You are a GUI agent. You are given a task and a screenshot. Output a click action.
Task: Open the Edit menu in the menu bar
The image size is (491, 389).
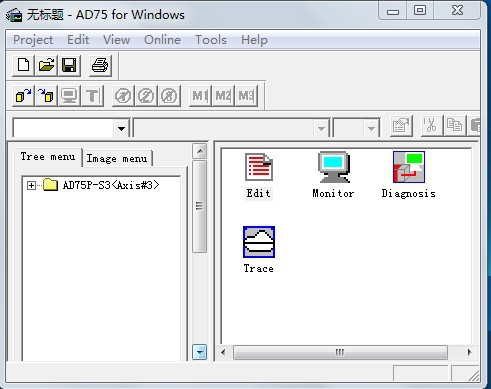point(78,40)
